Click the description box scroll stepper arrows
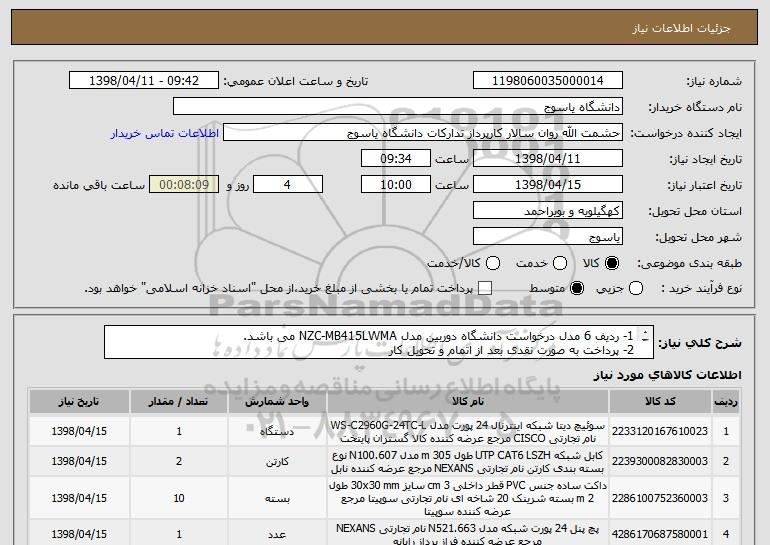770x545 pixels. click(x=645, y=336)
